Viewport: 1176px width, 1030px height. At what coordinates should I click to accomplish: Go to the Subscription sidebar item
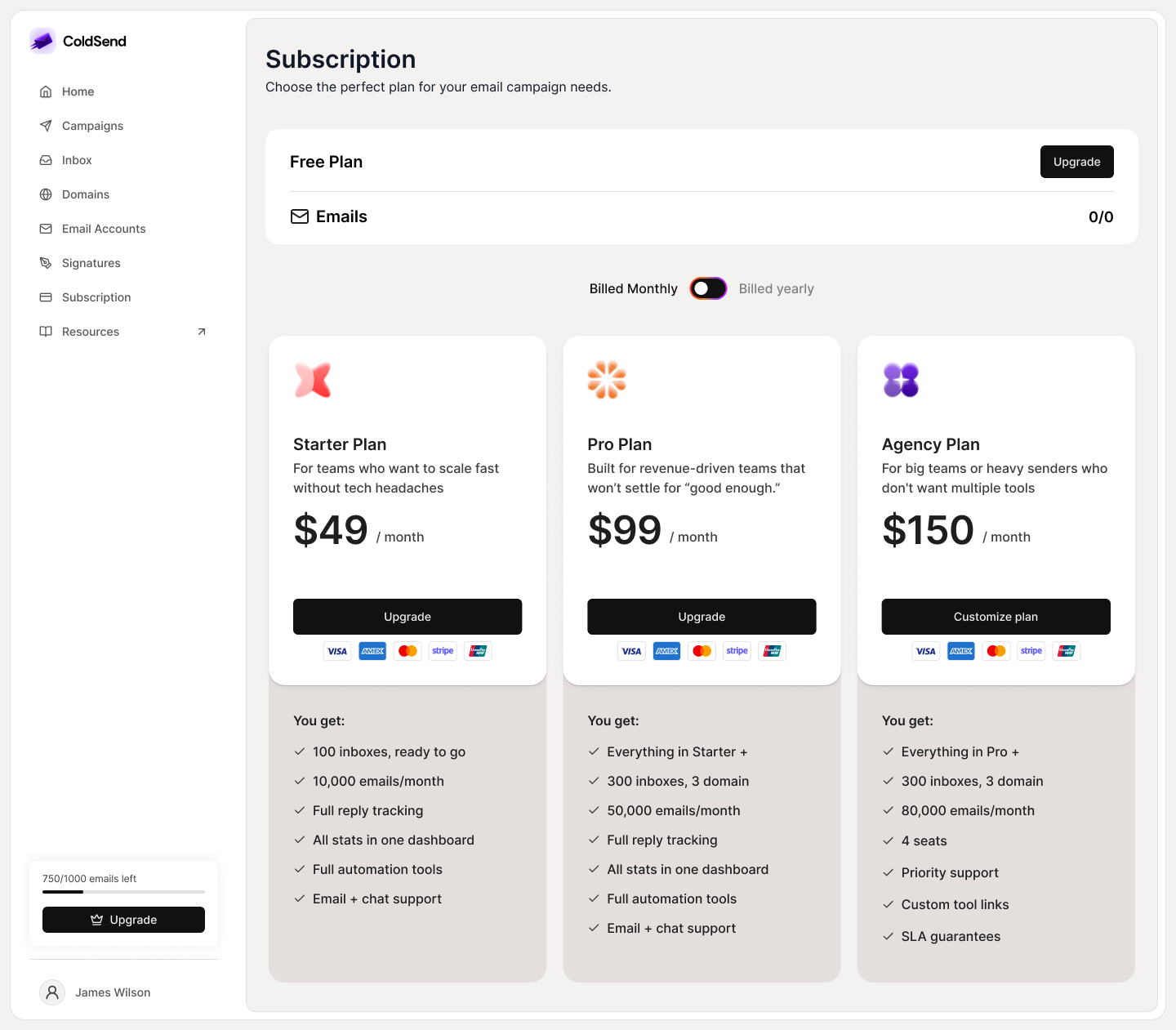click(x=96, y=297)
